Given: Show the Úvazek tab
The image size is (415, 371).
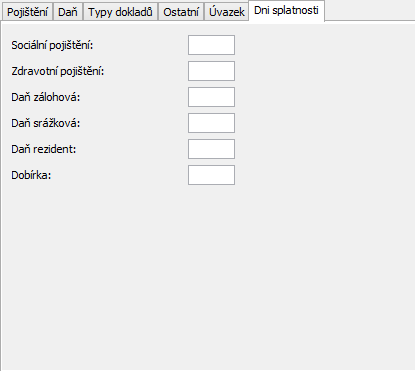Looking at the screenshot, I should (227, 12).
